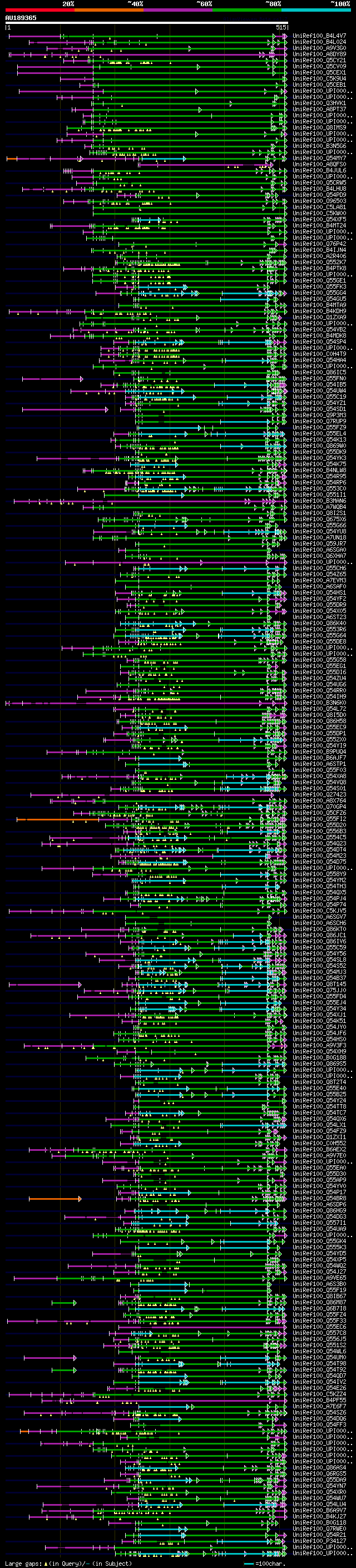Viewport: 356px width, 1568px height.
Task: Select hit UniRef100_Q6RGS5
Action: pos(319,1473)
